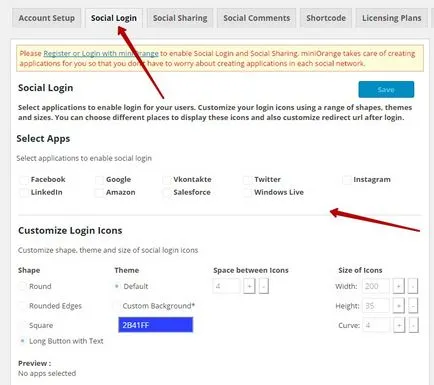Click the Height input field
The width and height of the screenshot is (434, 385).
[x=376, y=306]
